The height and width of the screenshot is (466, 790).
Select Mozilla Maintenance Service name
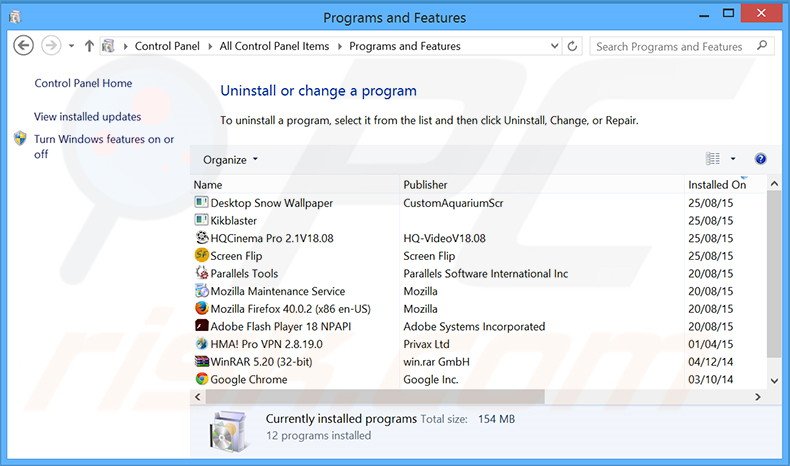point(278,291)
